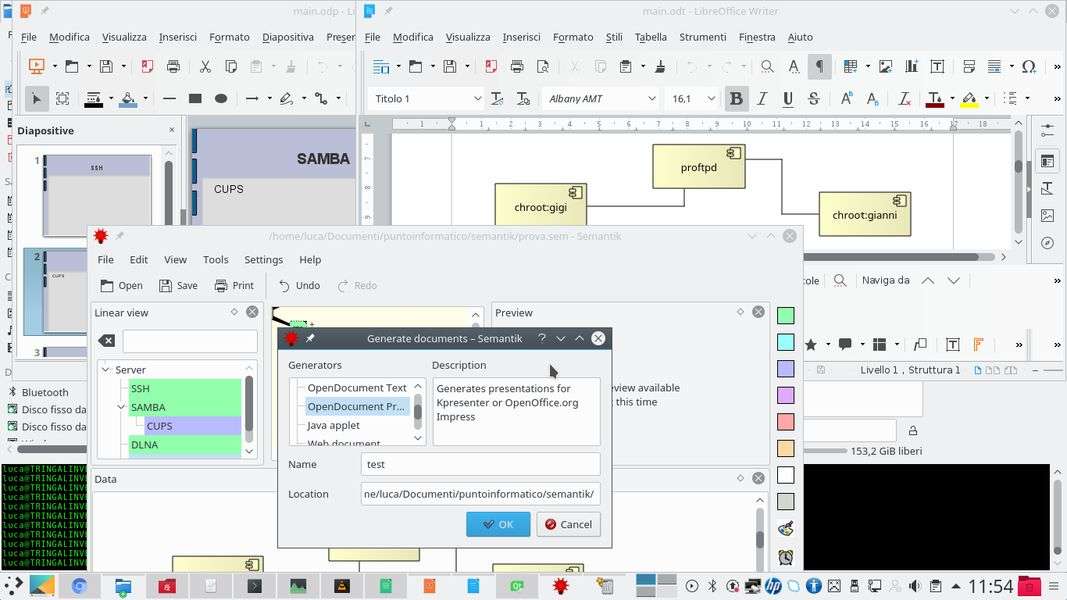Click the Print icon in Writer toolbar

click(x=517, y=67)
